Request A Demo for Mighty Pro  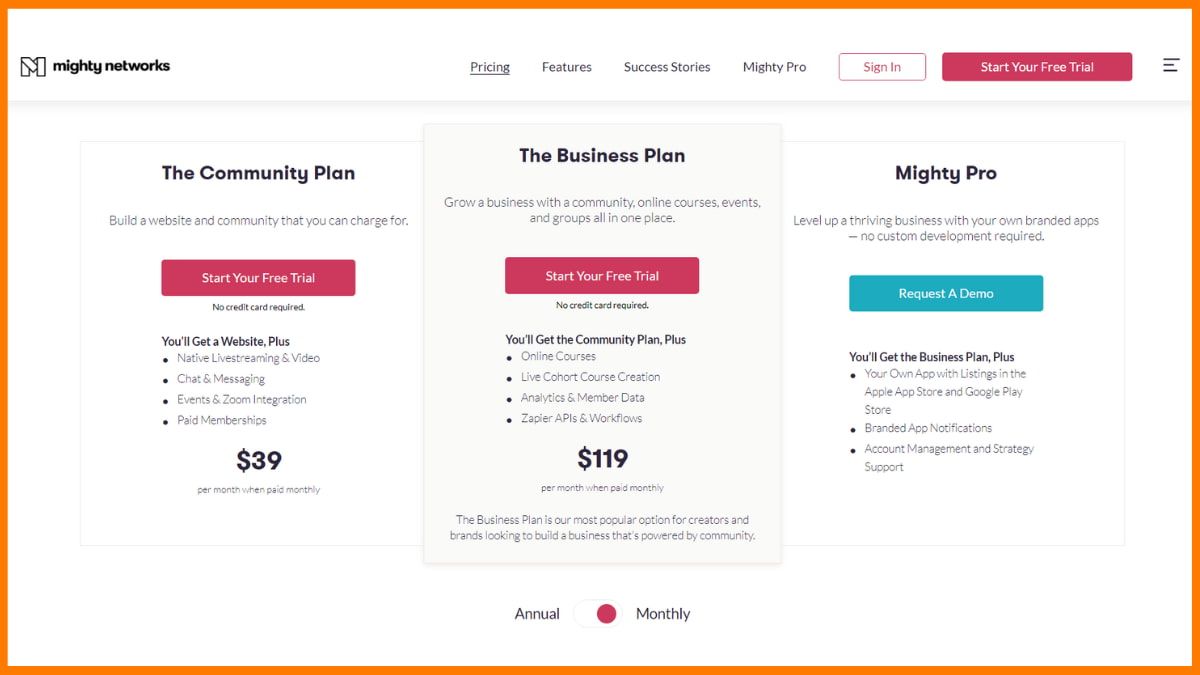(946, 294)
